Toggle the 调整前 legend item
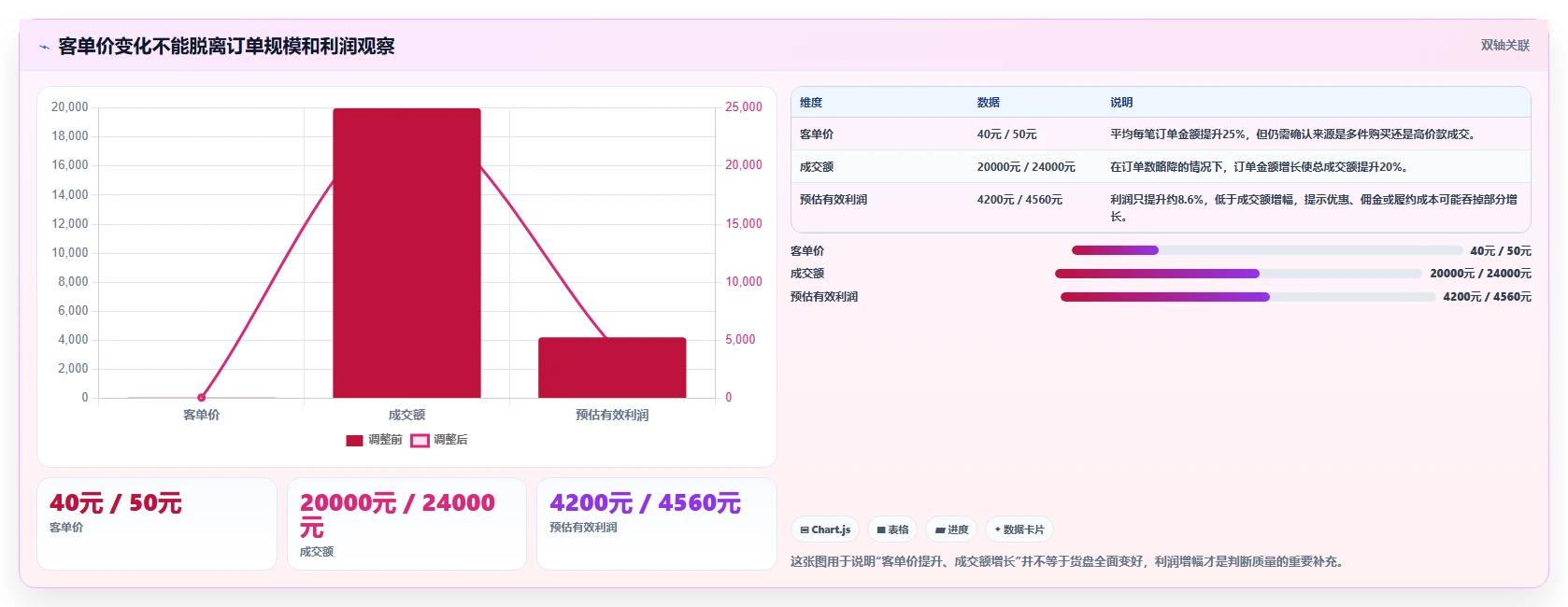 click(x=374, y=440)
